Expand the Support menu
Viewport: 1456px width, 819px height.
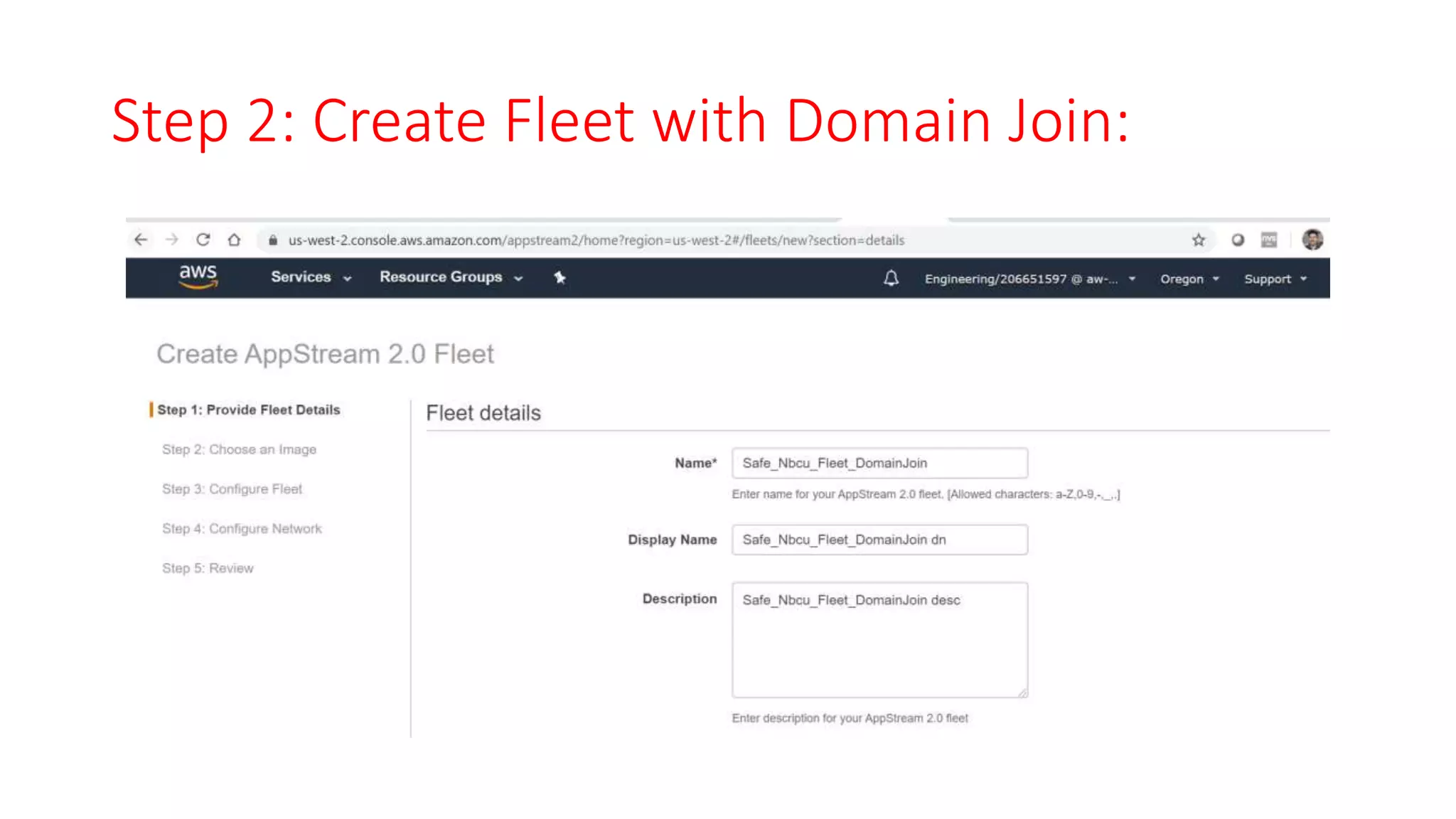click(x=1276, y=279)
